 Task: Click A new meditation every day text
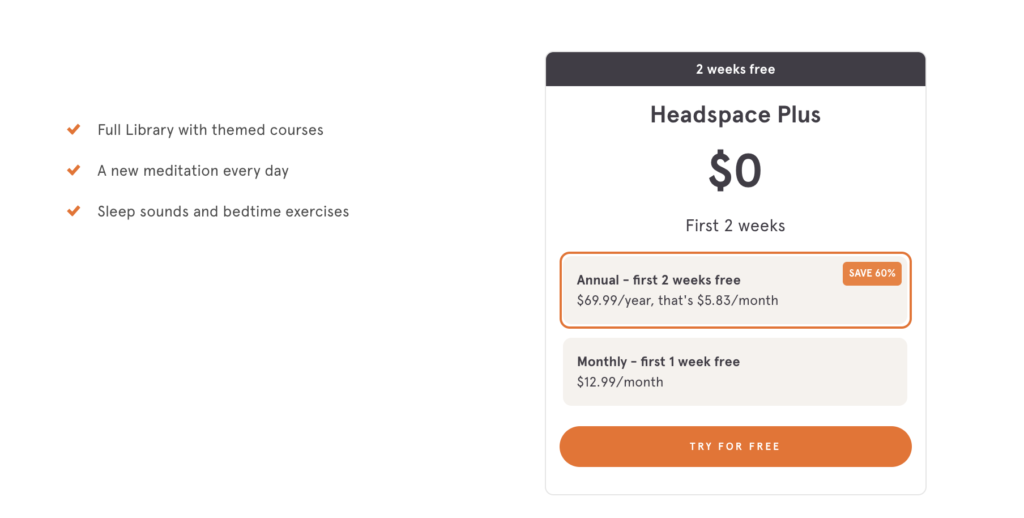pyautogui.click(x=193, y=170)
